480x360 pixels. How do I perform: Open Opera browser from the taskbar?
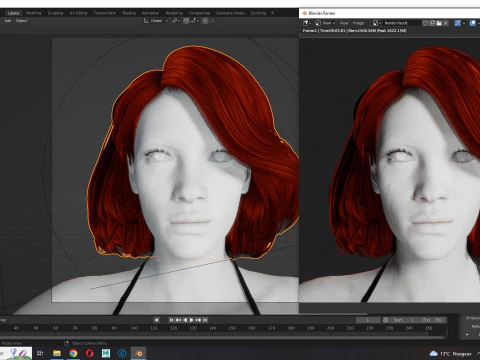click(90, 353)
